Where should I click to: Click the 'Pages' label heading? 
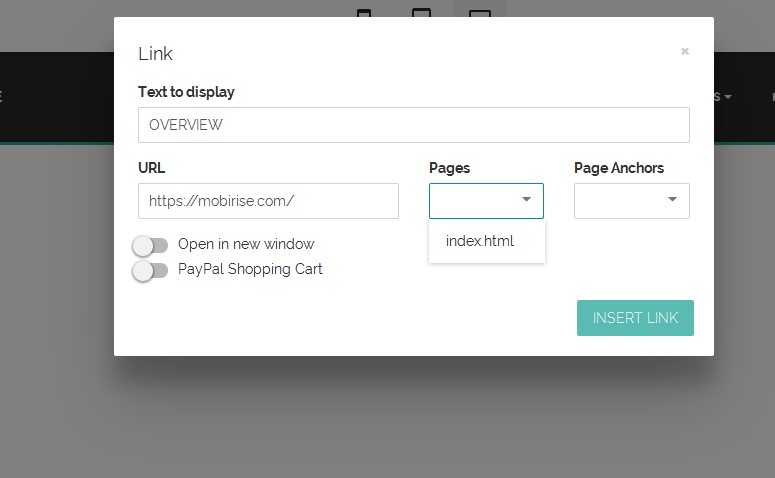(449, 168)
